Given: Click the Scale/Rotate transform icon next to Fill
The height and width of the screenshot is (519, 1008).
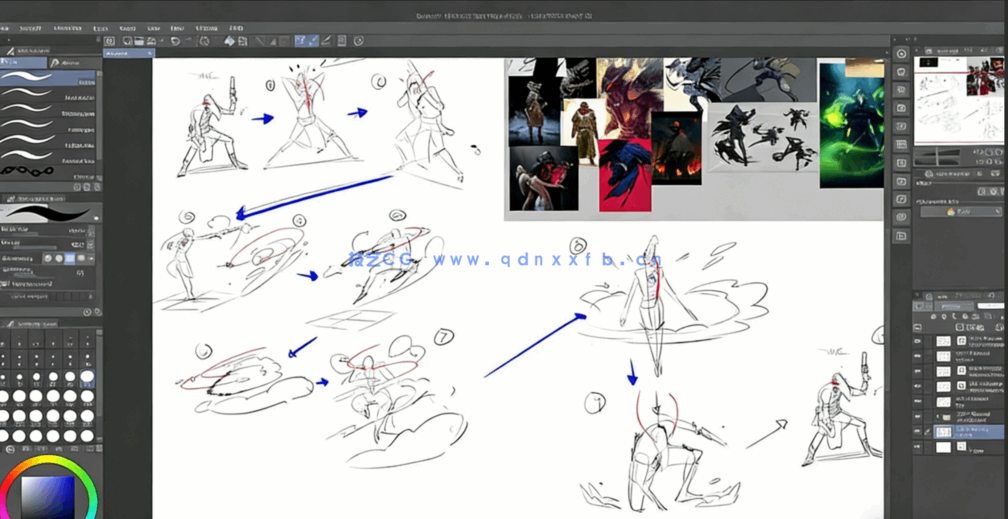Looking at the screenshot, I should (242, 41).
